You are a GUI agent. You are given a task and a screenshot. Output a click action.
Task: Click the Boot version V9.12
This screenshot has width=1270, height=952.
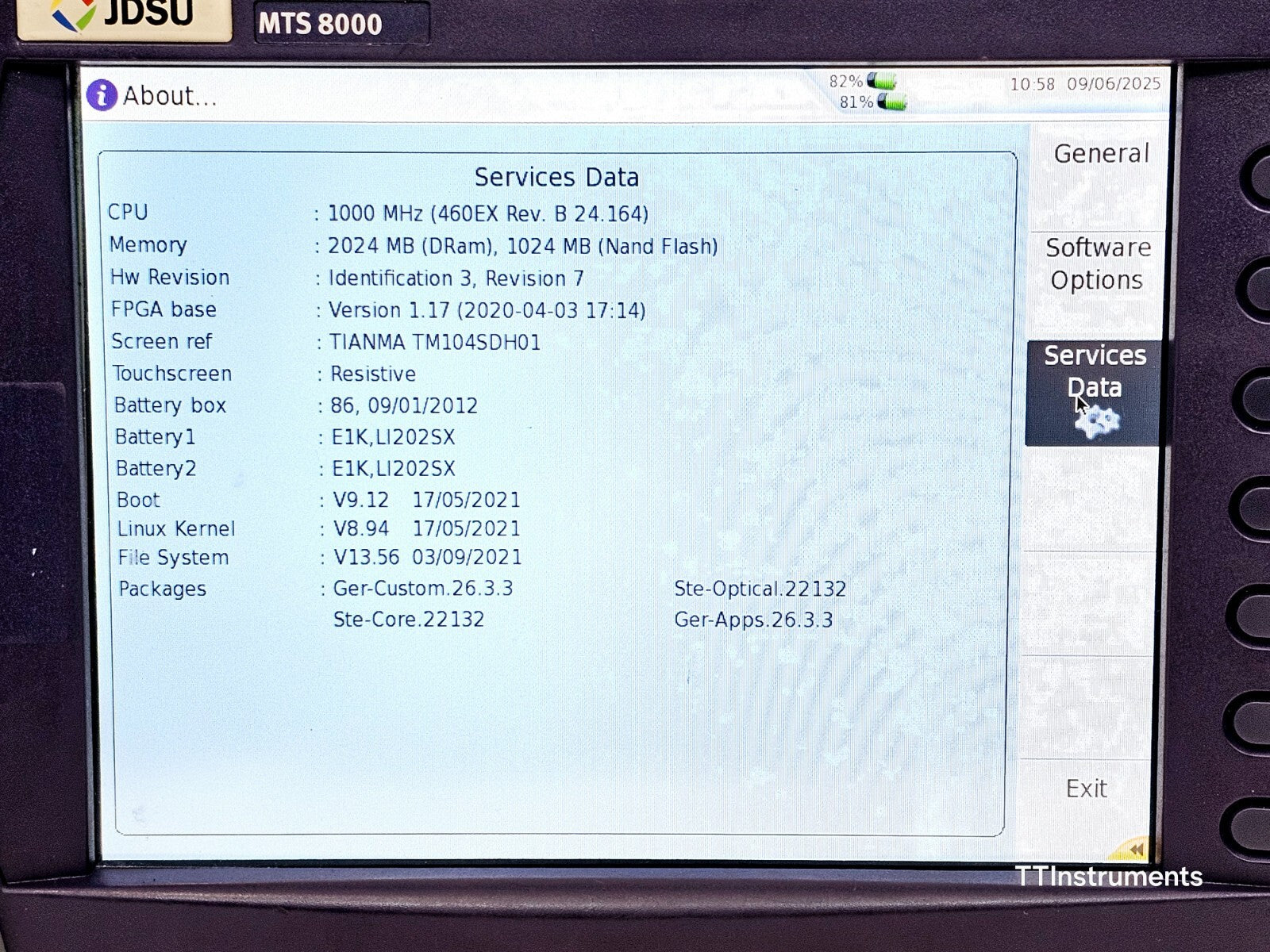361,500
